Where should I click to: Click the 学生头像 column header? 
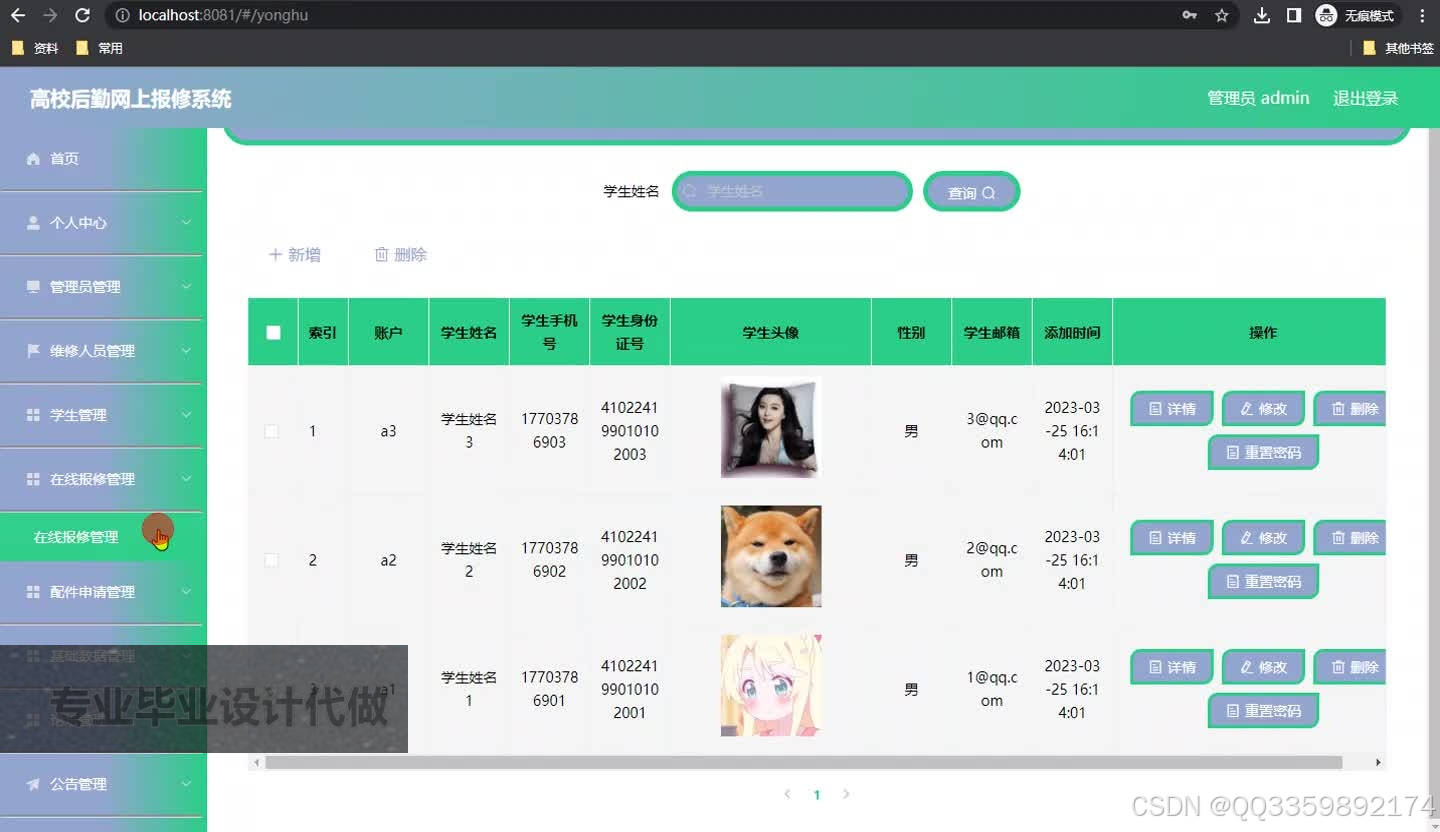tap(770, 332)
